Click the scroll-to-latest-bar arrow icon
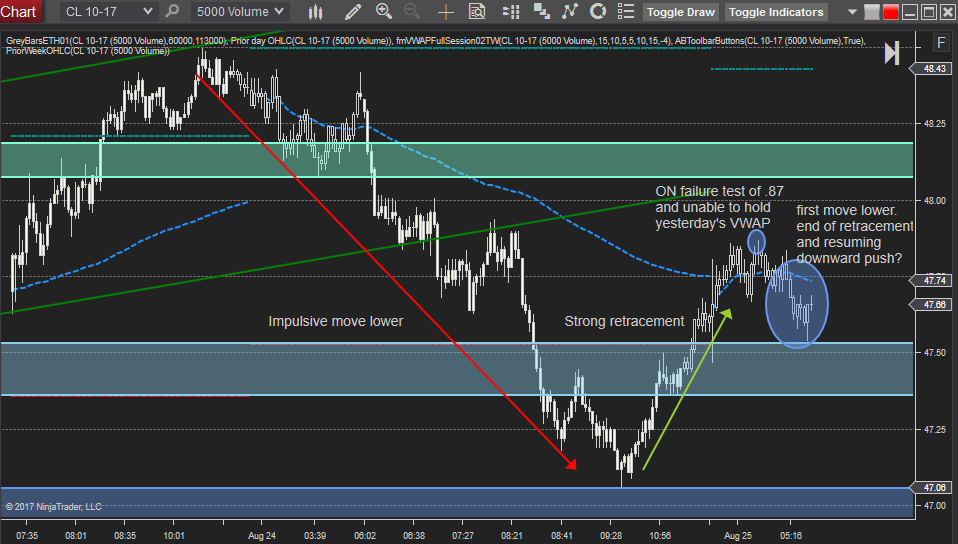This screenshot has height=544, width=958. tap(892, 53)
